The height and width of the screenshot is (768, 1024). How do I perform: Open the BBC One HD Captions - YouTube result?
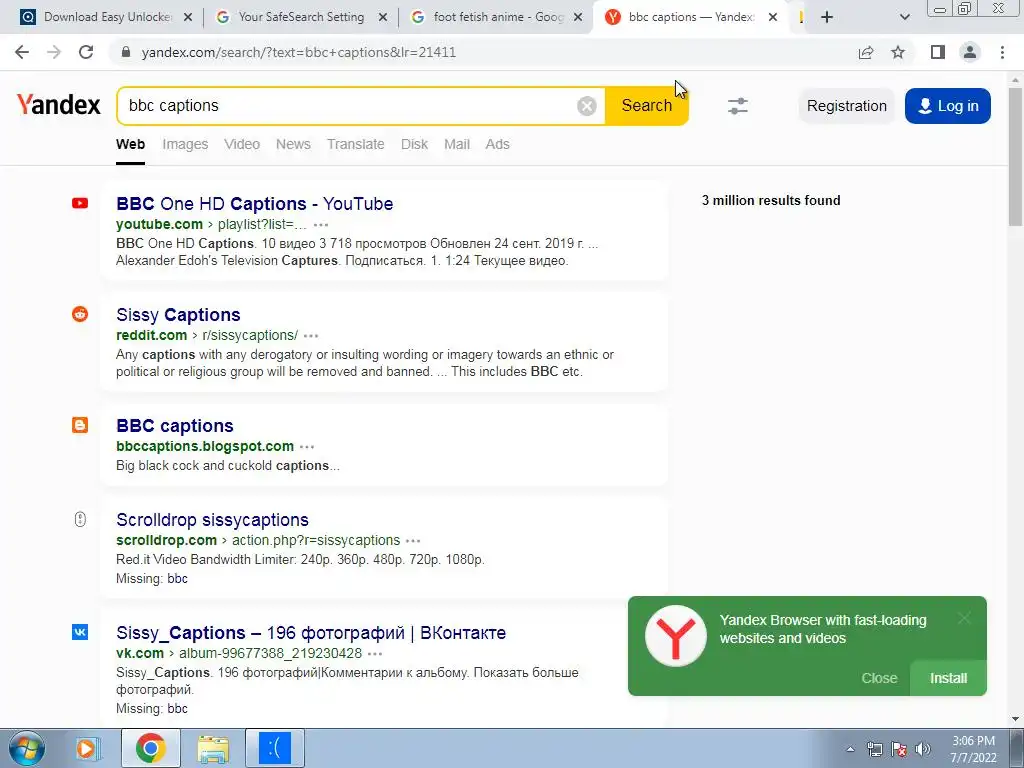point(255,204)
